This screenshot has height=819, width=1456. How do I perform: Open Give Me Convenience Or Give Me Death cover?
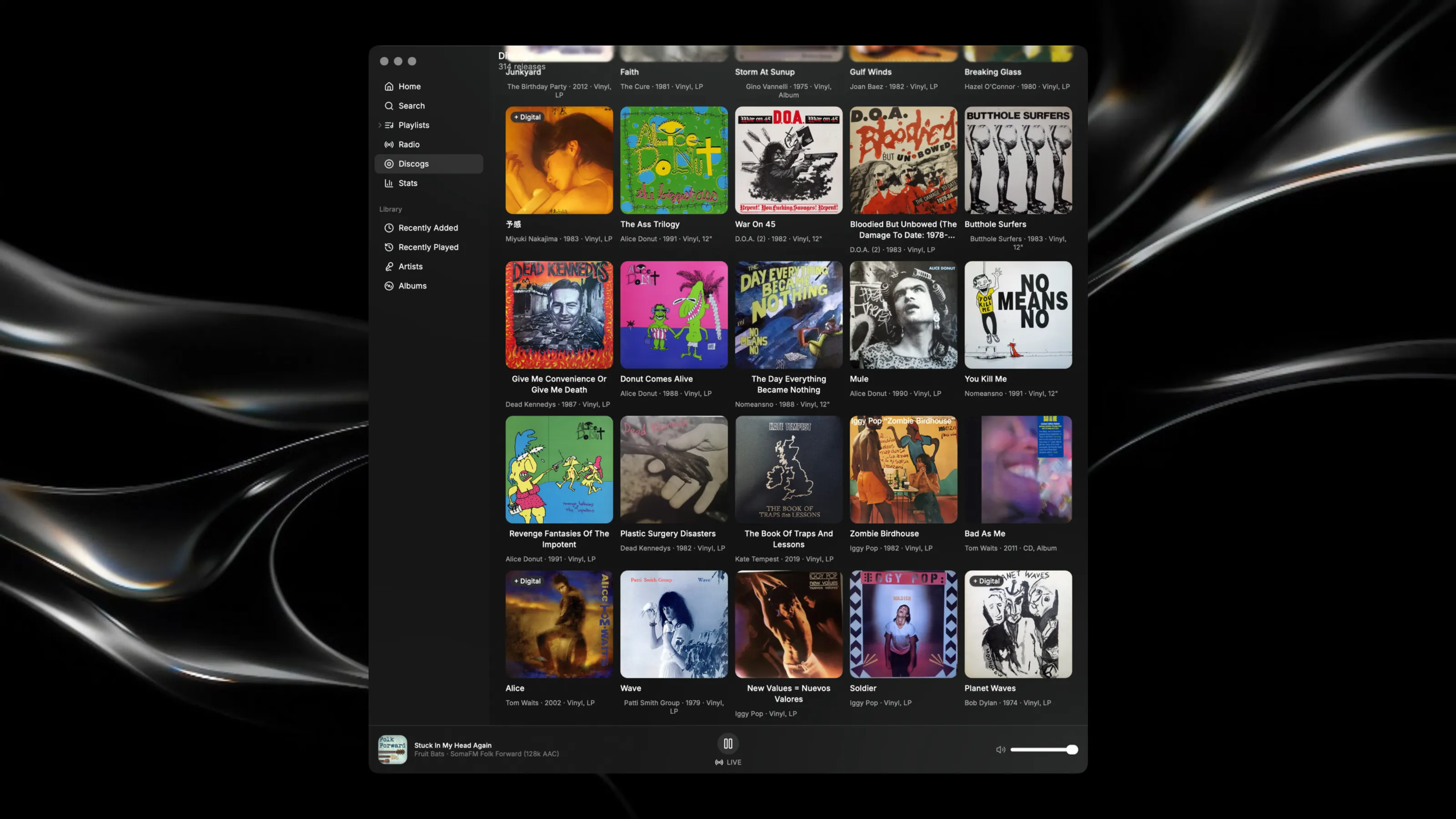(x=559, y=315)
